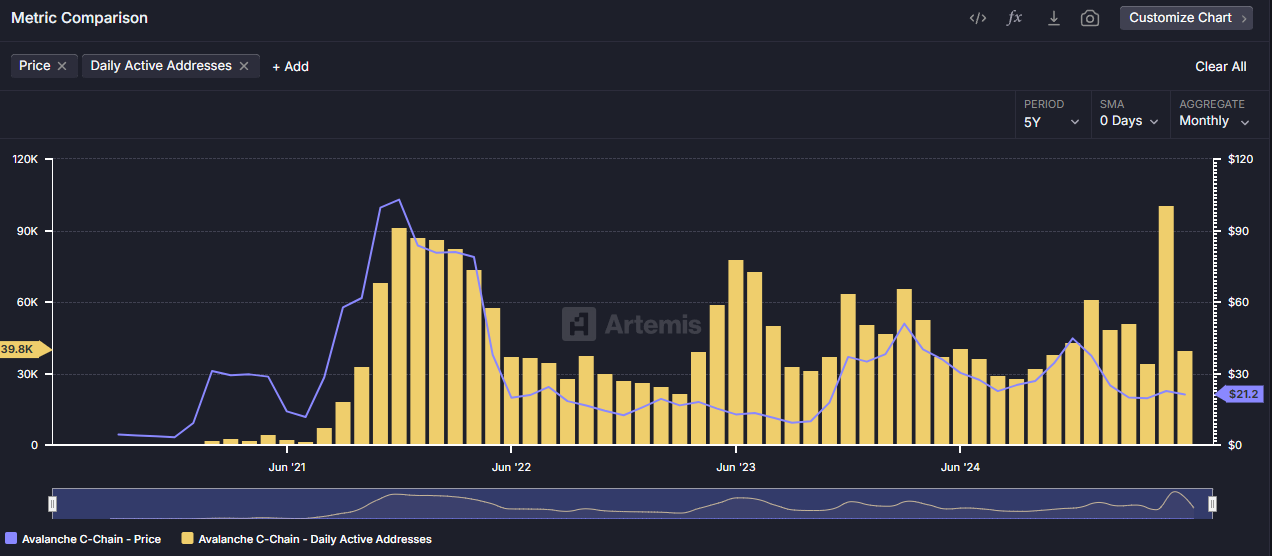Screen dimensions: 1272x556
Task: Select the Daily Active Addresses chip
Action: coord(160,66)
